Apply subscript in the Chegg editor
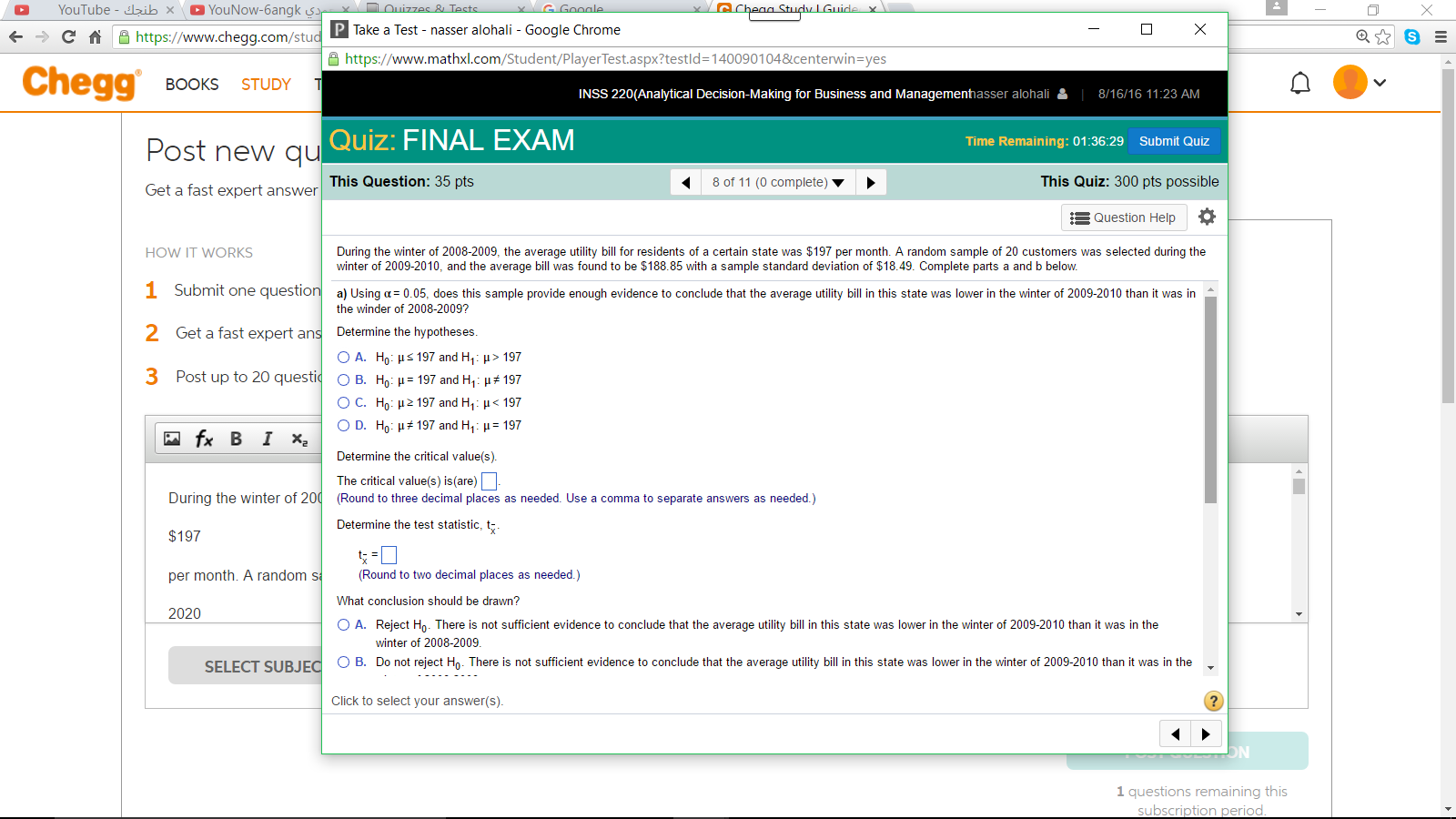 [299, 439]
